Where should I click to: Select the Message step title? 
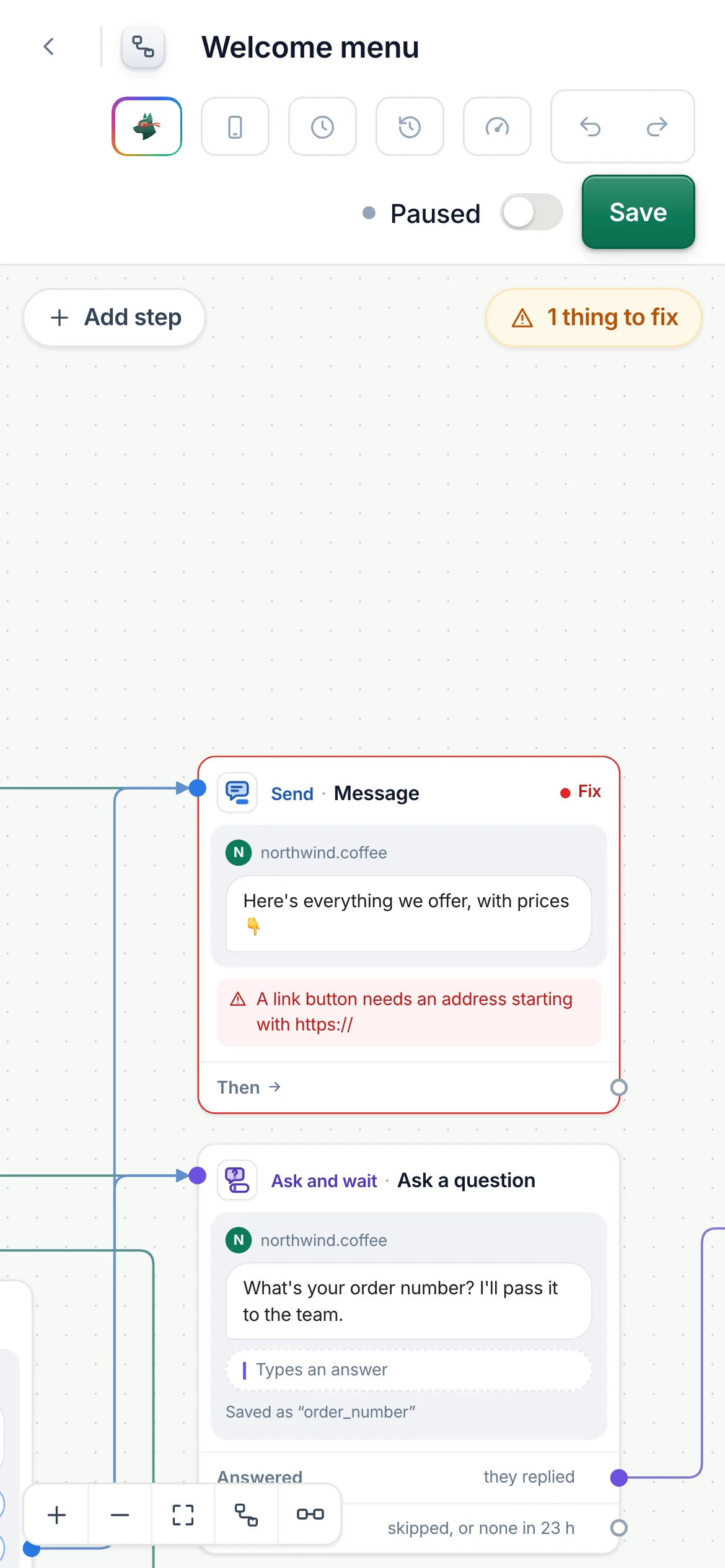pos(377,793)
